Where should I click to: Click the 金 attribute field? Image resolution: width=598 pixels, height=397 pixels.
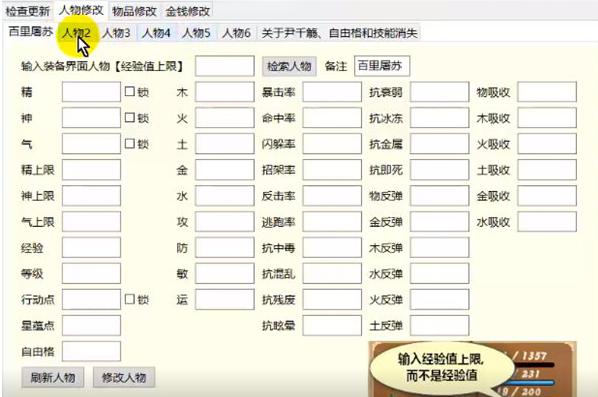click(x=225, y=170)
